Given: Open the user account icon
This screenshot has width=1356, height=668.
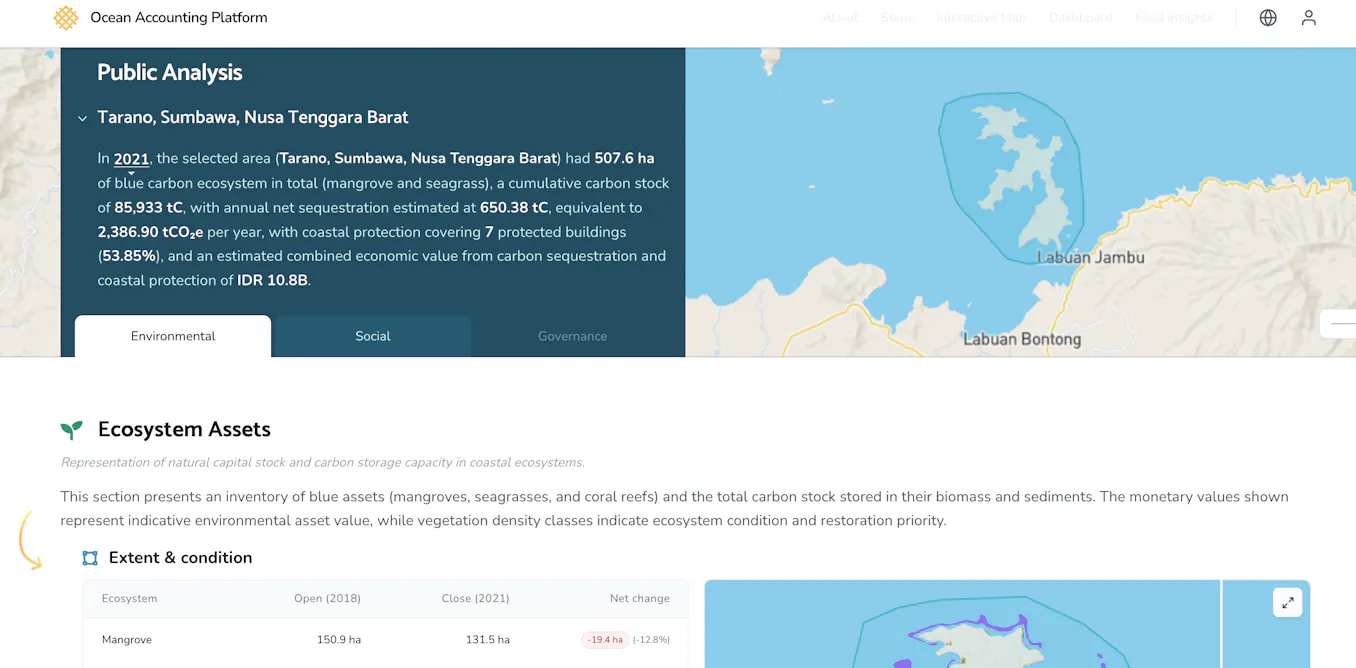Looking at the screenshot, I should pyautogui.click(x=1309, y=18).
